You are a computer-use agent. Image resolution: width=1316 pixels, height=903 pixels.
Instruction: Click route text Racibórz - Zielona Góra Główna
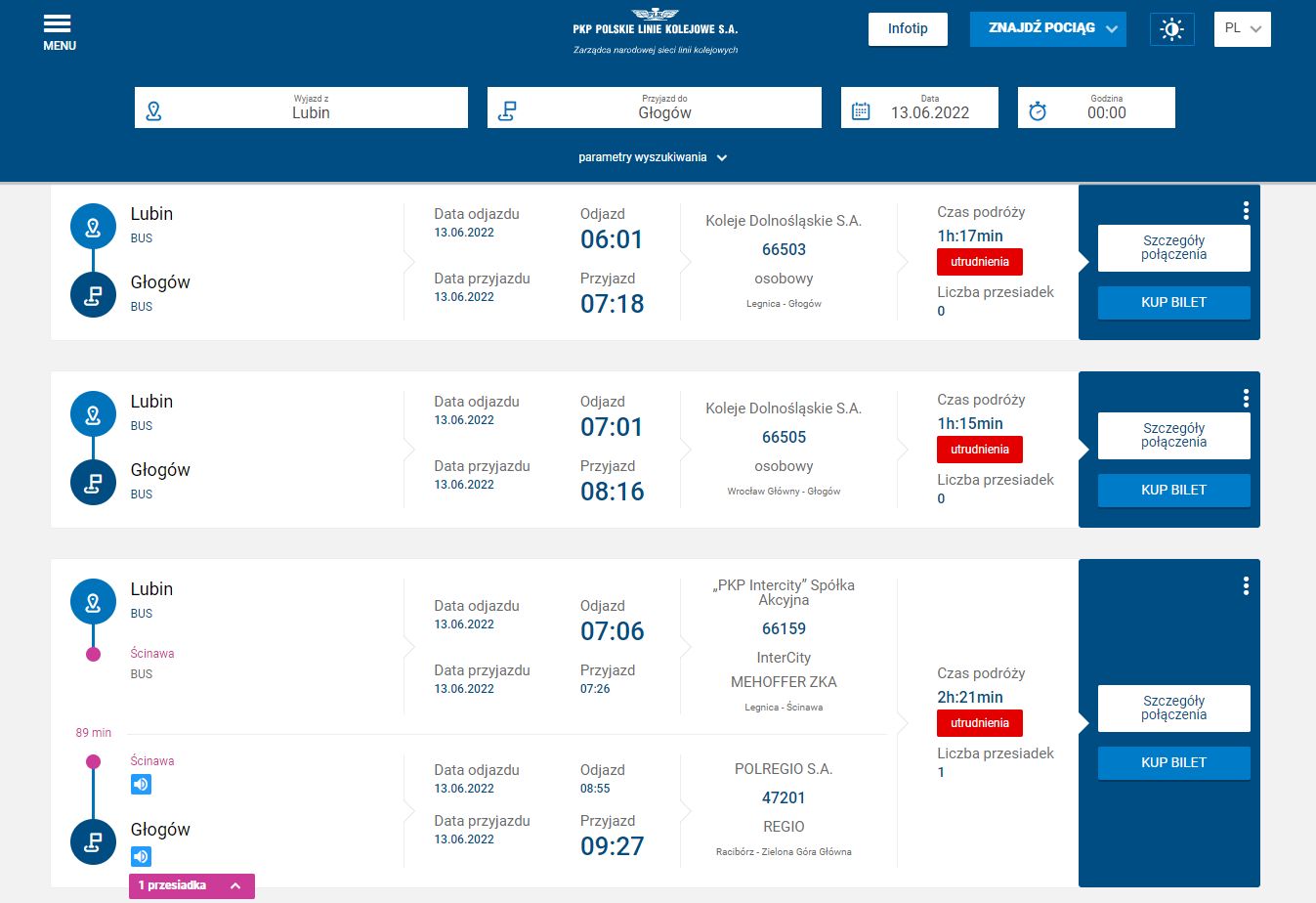(784, 852)
